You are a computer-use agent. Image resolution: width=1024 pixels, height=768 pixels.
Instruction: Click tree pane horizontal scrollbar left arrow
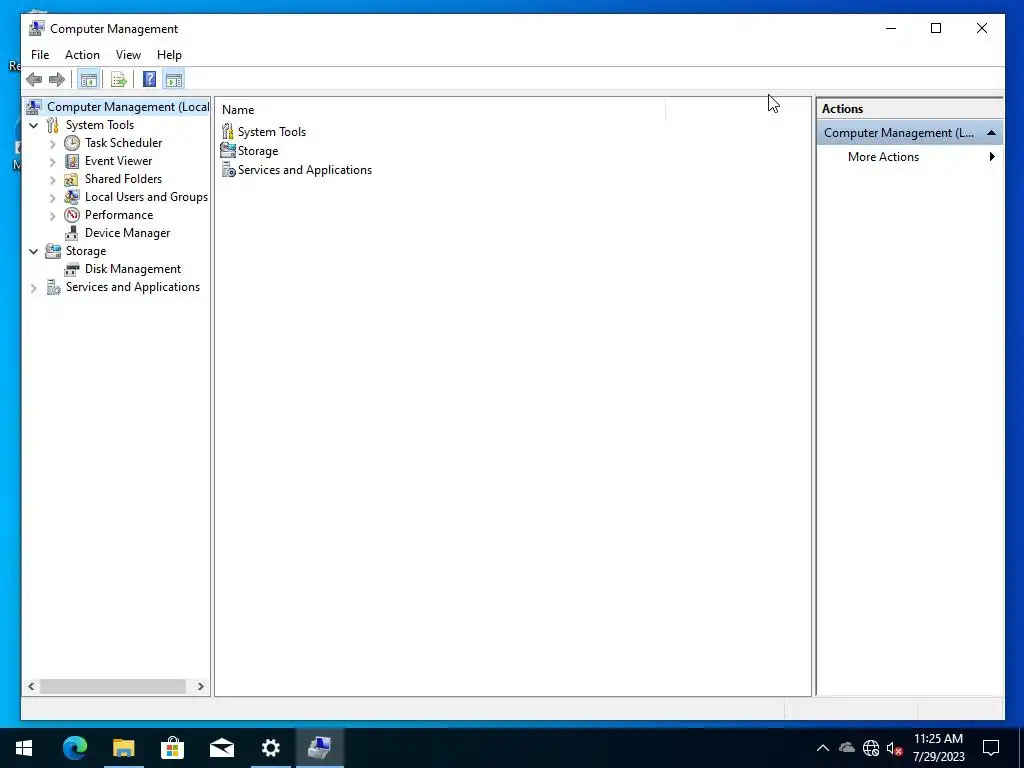(x=31, y=686)
